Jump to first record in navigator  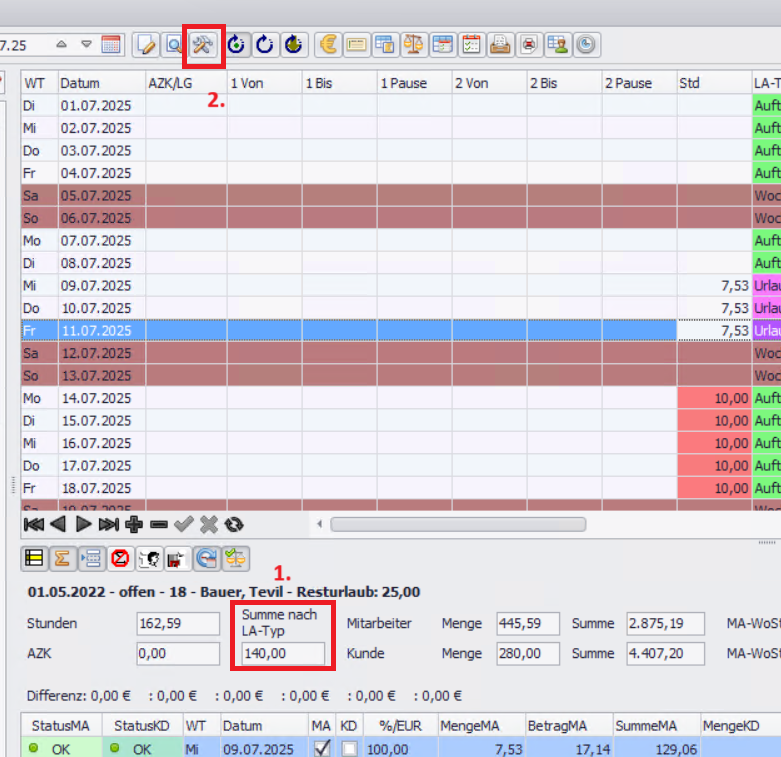pos(33,524)
